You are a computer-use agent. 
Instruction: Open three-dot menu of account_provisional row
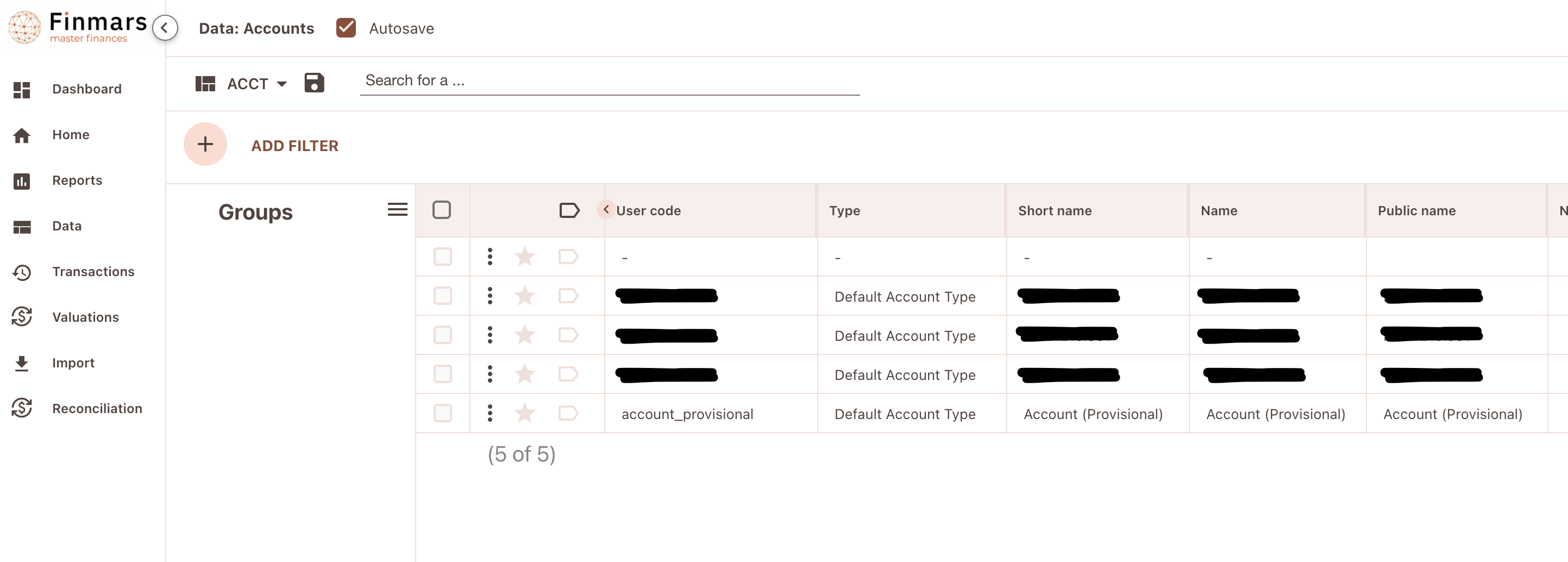[490, 414]
